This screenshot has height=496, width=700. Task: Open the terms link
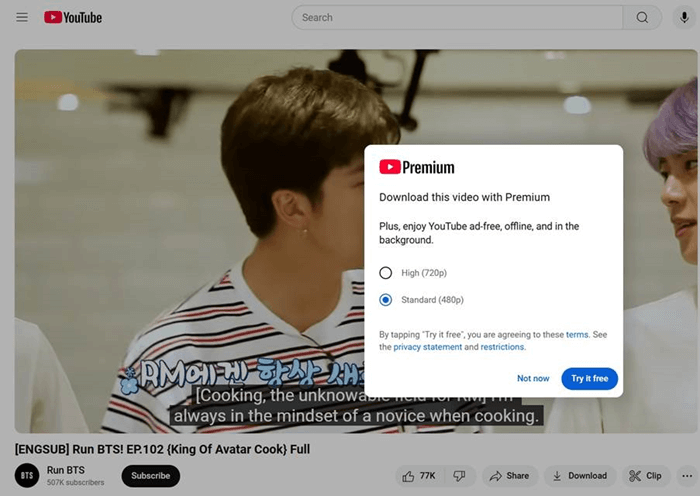coord(577,334)
